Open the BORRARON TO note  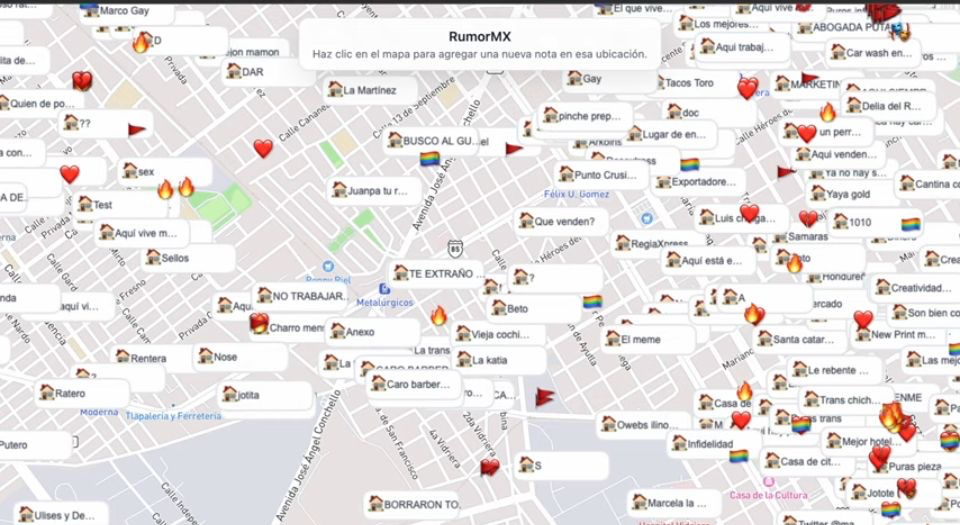pos(412,504)
